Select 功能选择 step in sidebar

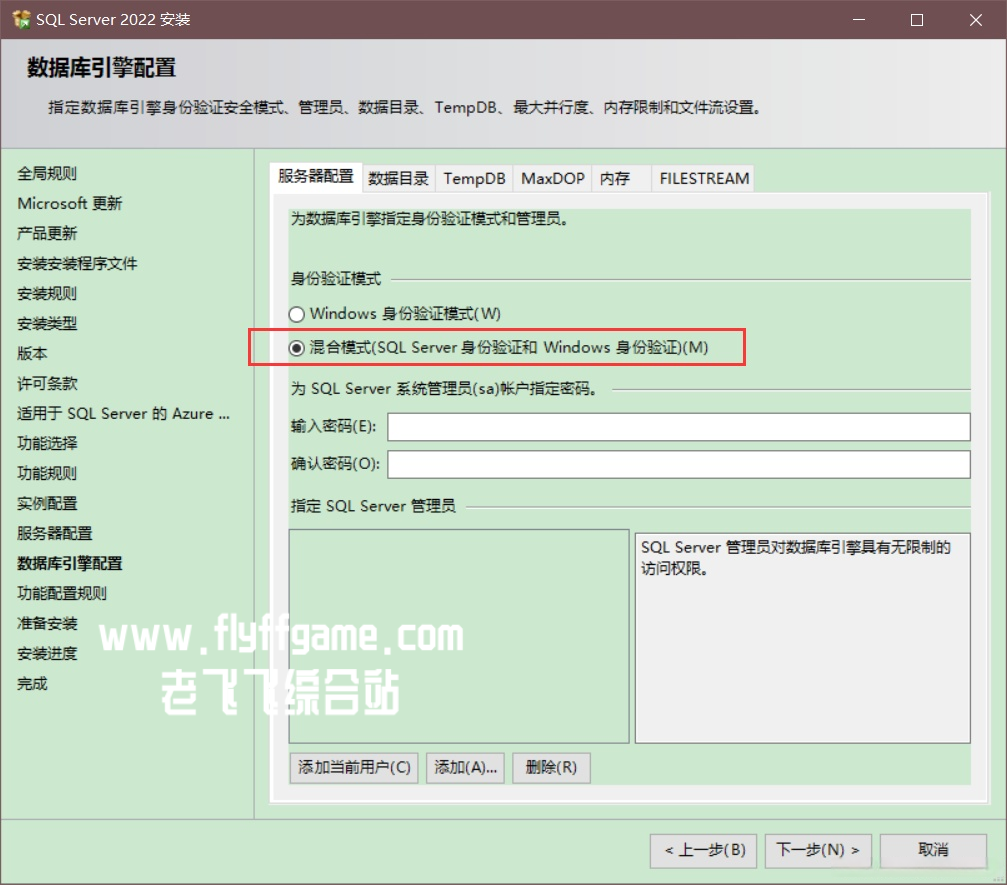(47, 444)
